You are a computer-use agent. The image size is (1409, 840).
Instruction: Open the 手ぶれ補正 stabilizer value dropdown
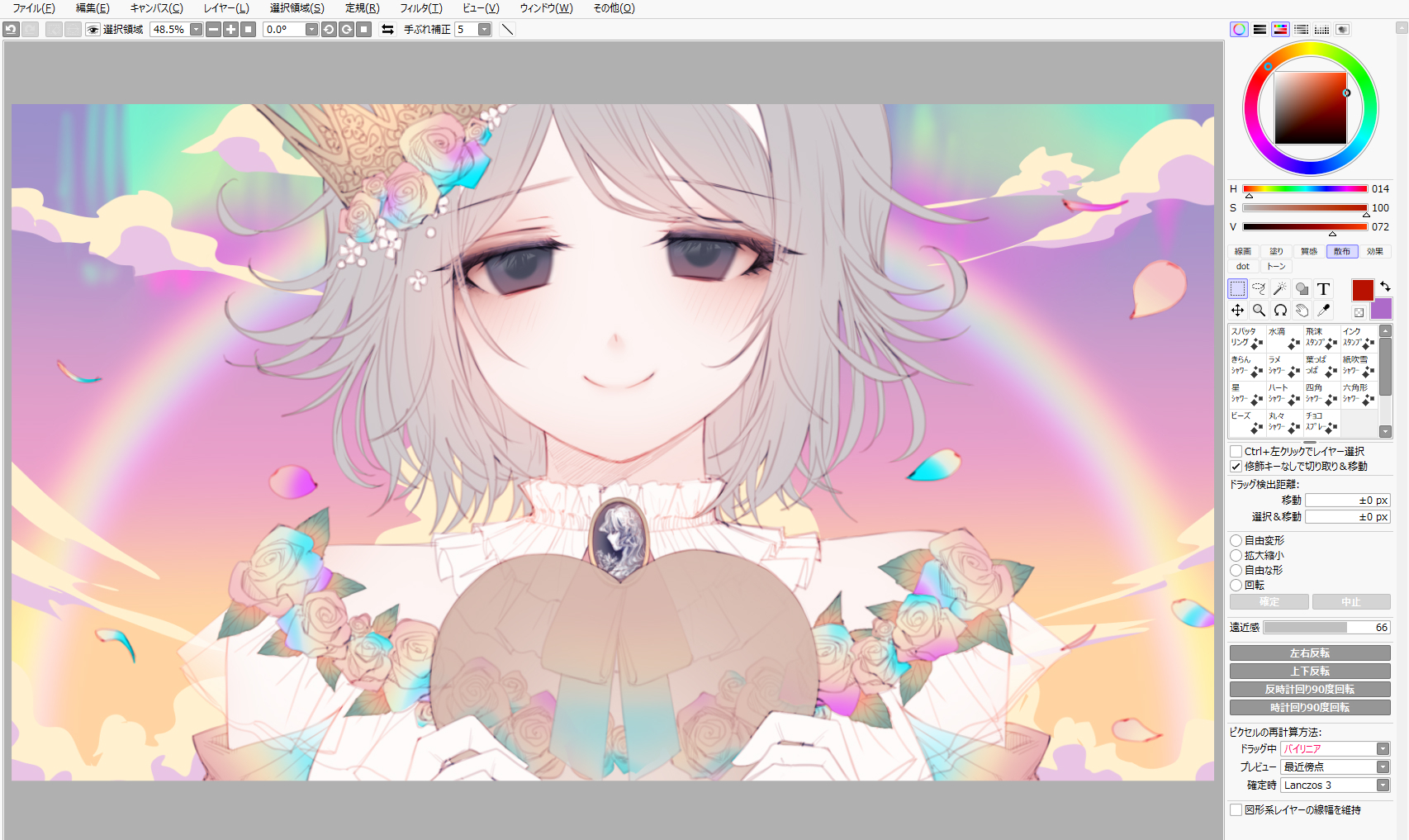(485, 29)
